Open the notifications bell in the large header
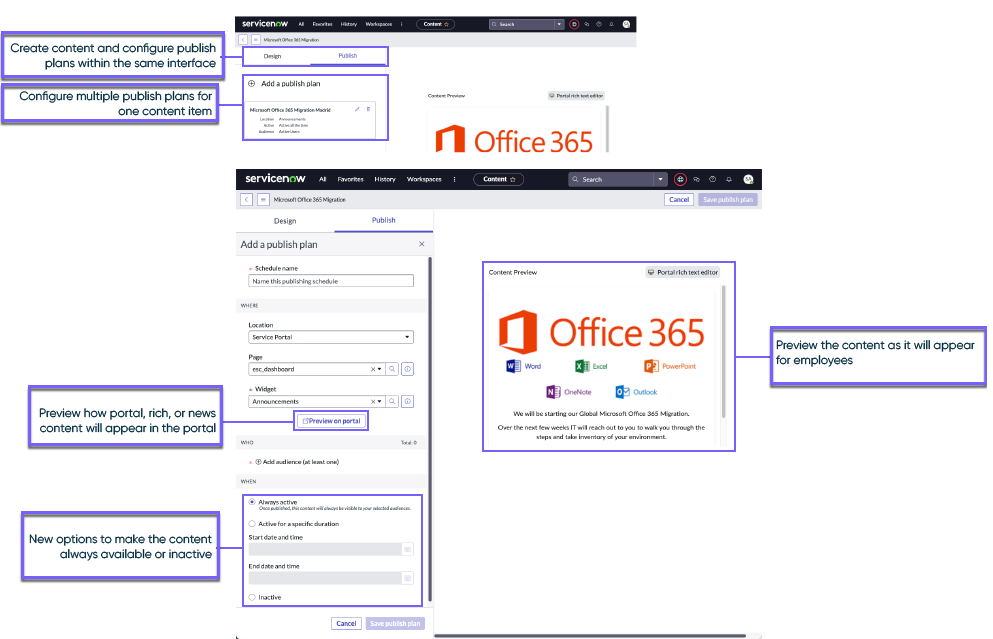 [x=729, y=179]
